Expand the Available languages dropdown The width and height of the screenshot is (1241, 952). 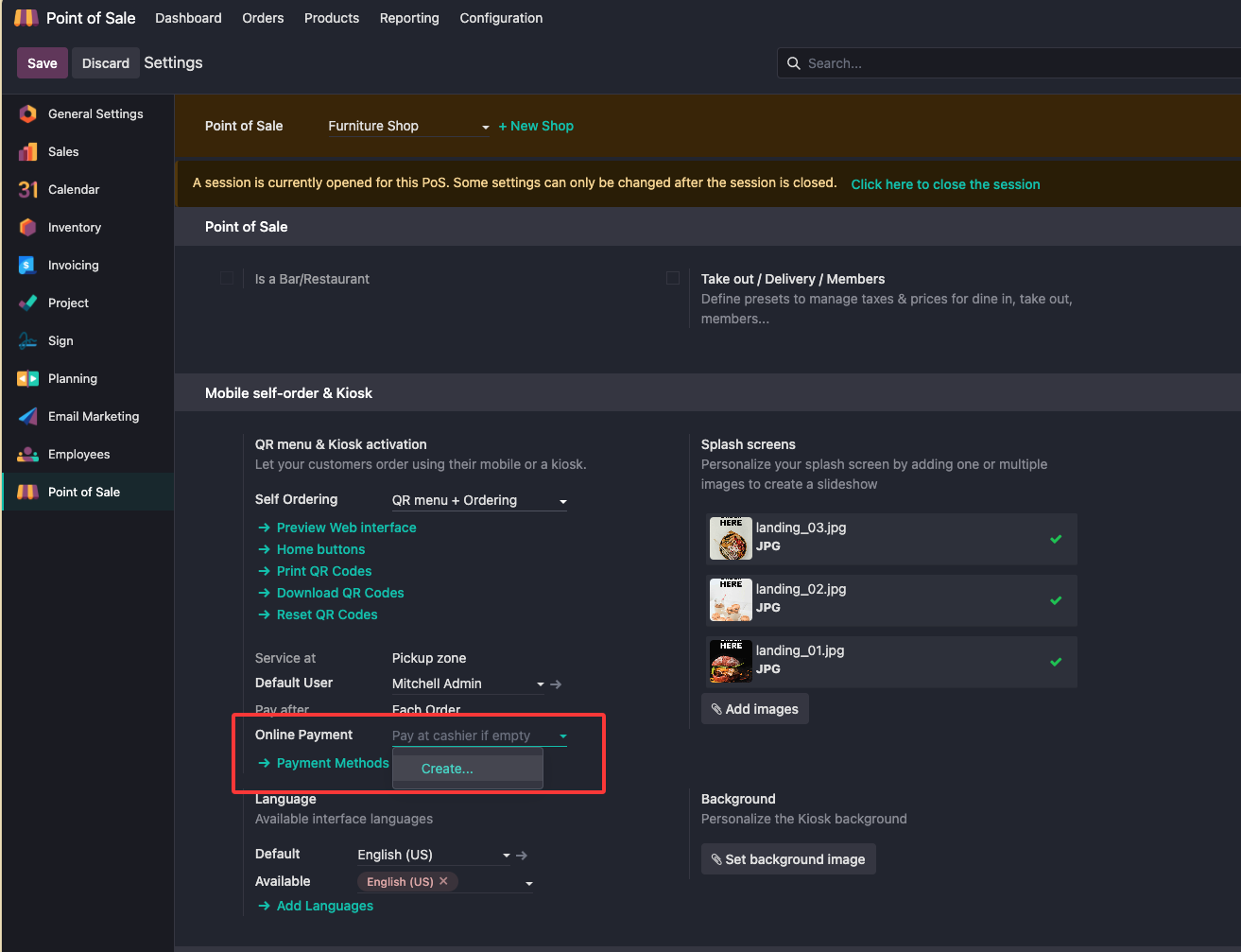coord(528,883)
